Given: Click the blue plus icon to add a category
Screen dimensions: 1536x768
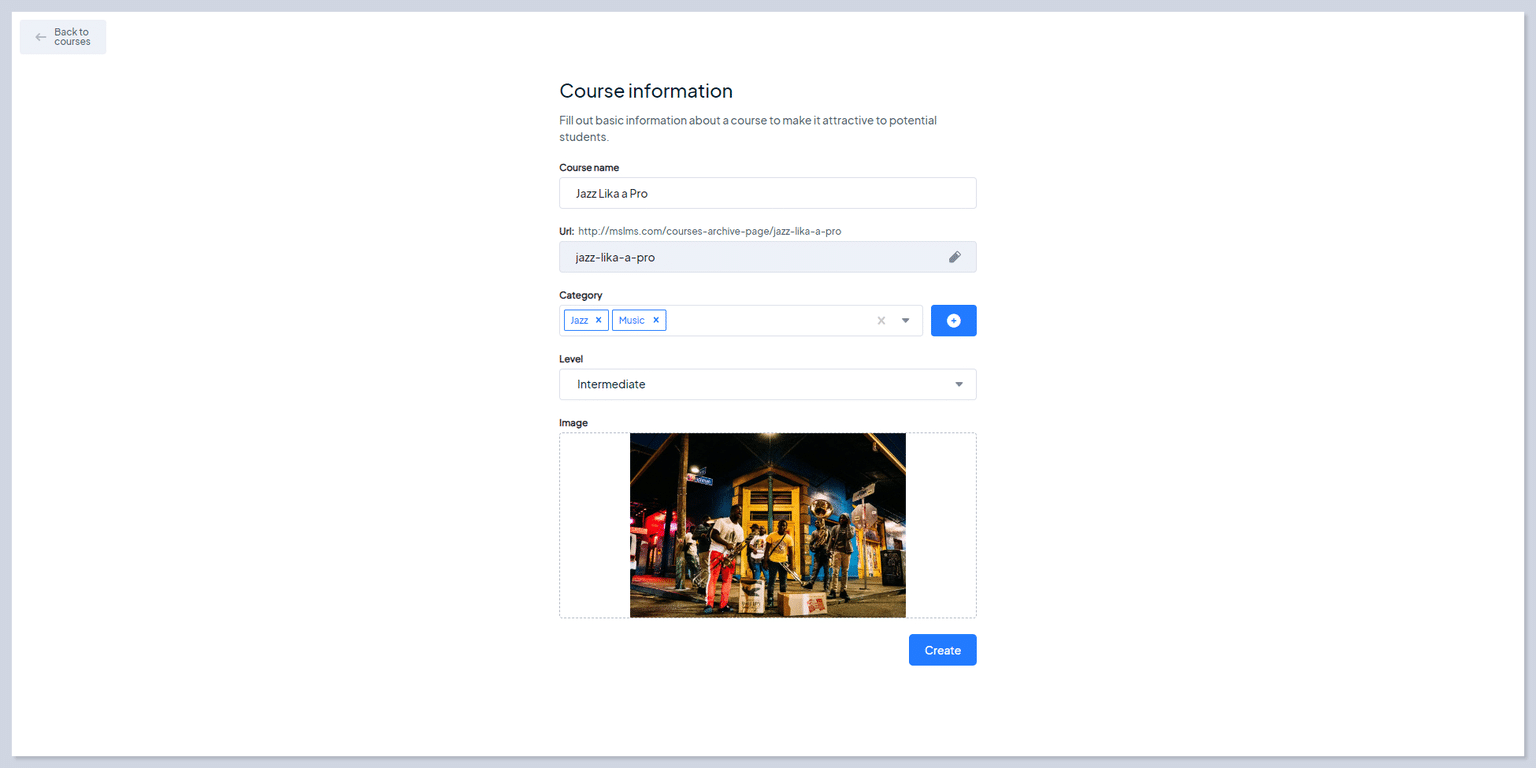Looking at the screenshot, I should [x=953, y=320].
